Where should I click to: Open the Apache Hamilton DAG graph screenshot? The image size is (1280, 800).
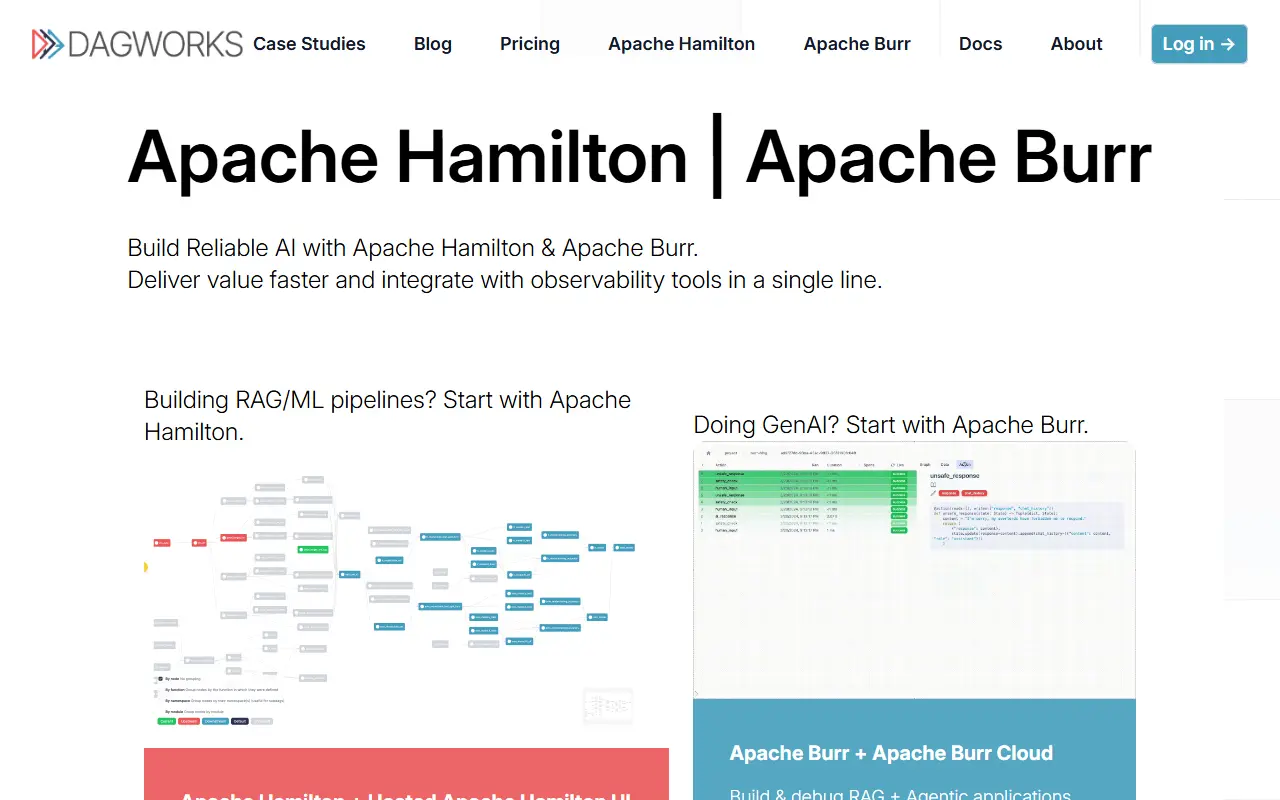click(406, 598)
